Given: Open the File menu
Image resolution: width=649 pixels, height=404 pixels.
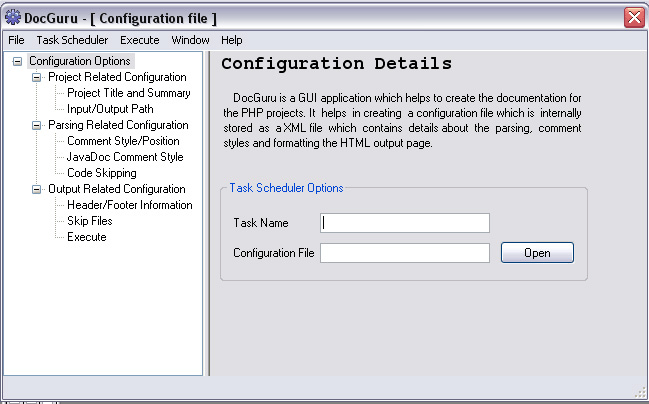Looking at the screenshot, I should 16,40.
